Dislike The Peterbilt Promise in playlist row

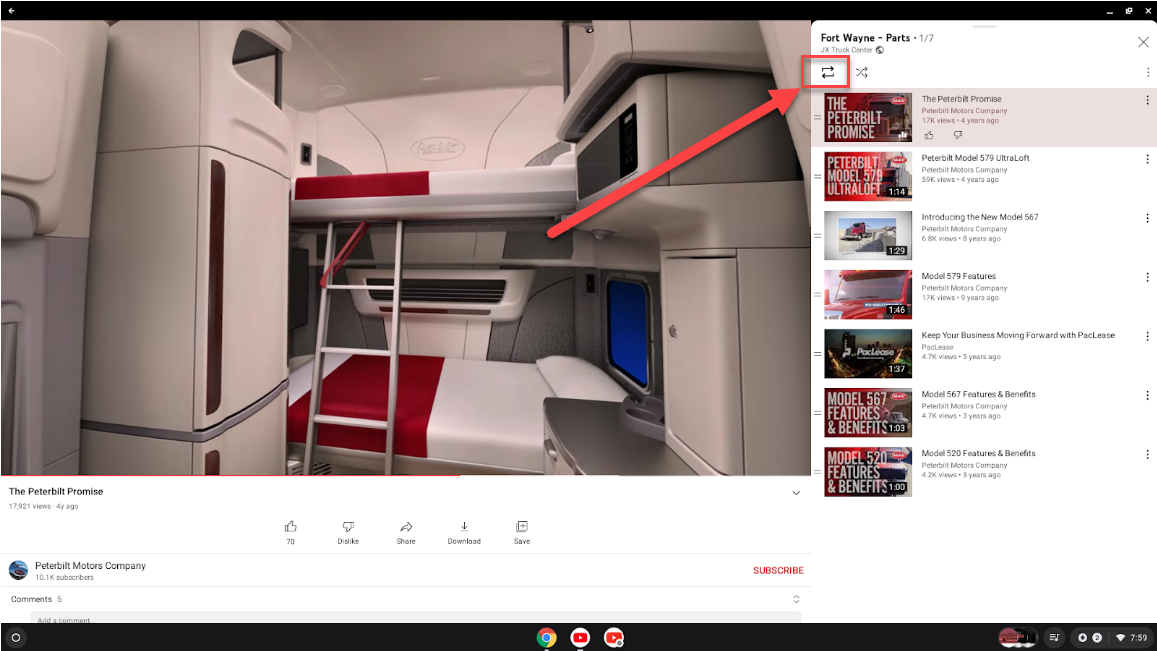click(957, 135)
